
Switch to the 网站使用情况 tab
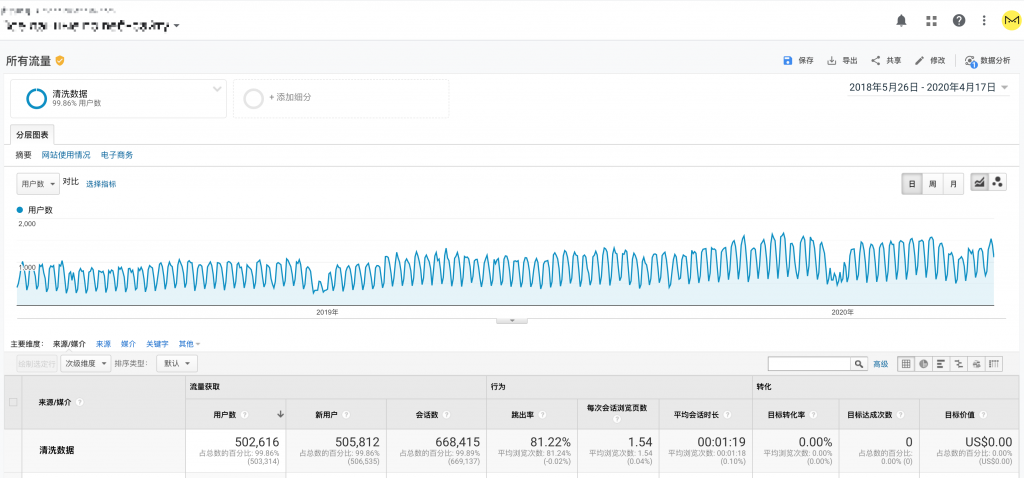(66, 155)
